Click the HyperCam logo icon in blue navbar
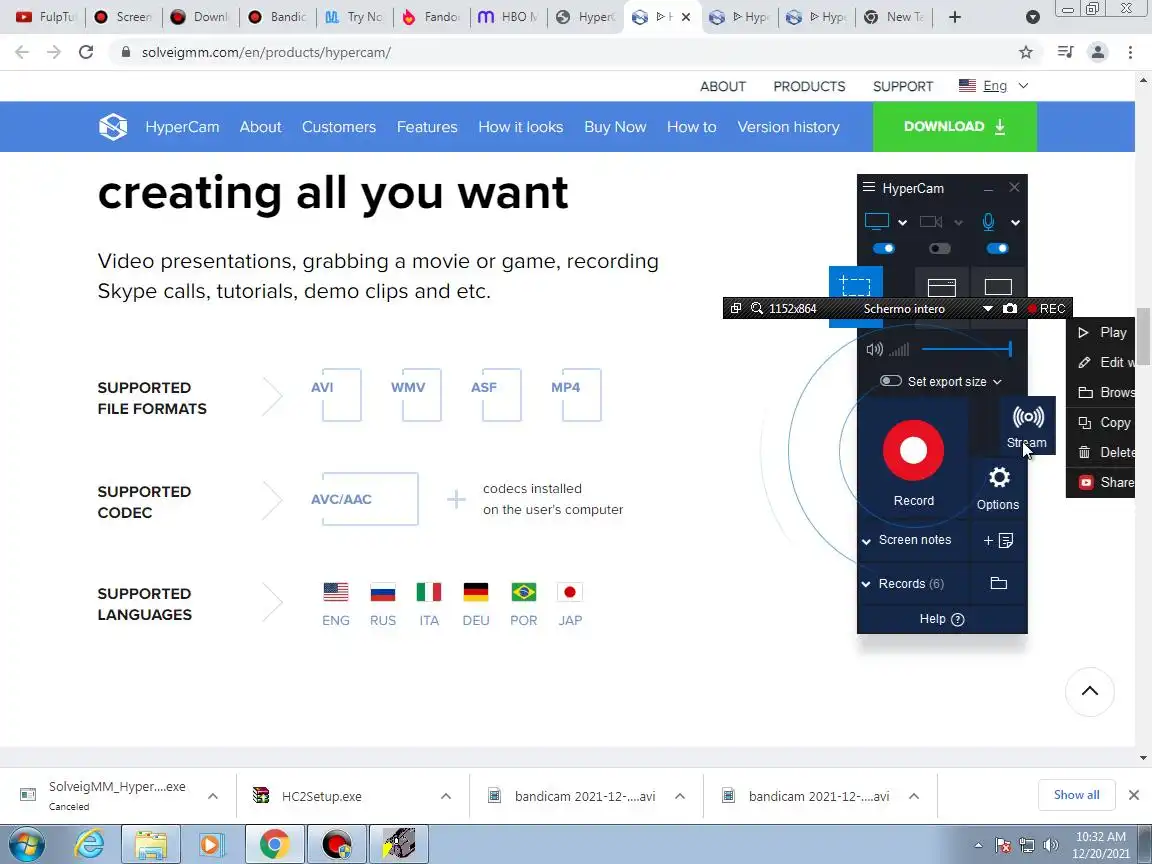This screenshot has height=864, width=1152. click(x=113, y=126)
